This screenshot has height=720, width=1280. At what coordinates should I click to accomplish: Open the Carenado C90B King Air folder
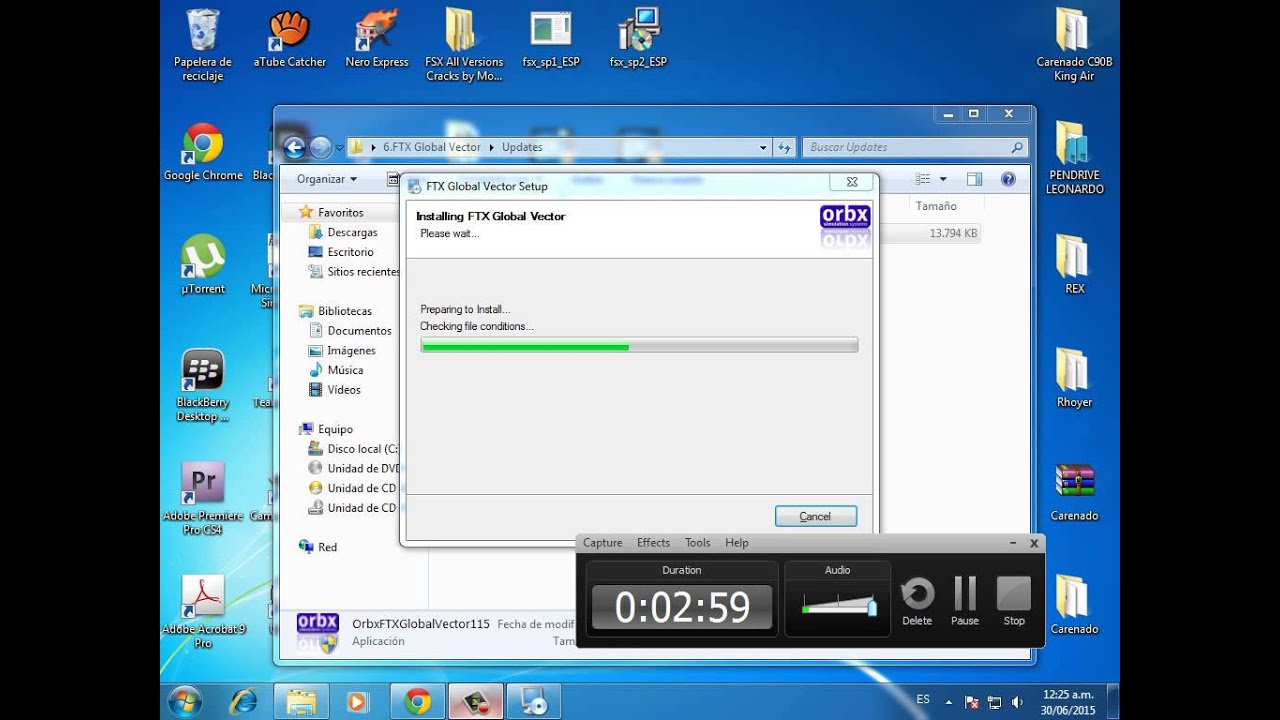(1074, 45)
